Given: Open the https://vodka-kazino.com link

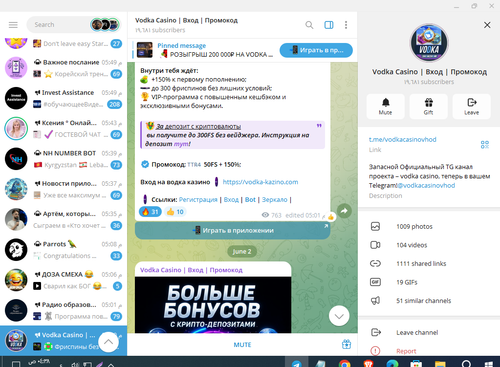Looking at the screenshot, I should coord(260,182).
